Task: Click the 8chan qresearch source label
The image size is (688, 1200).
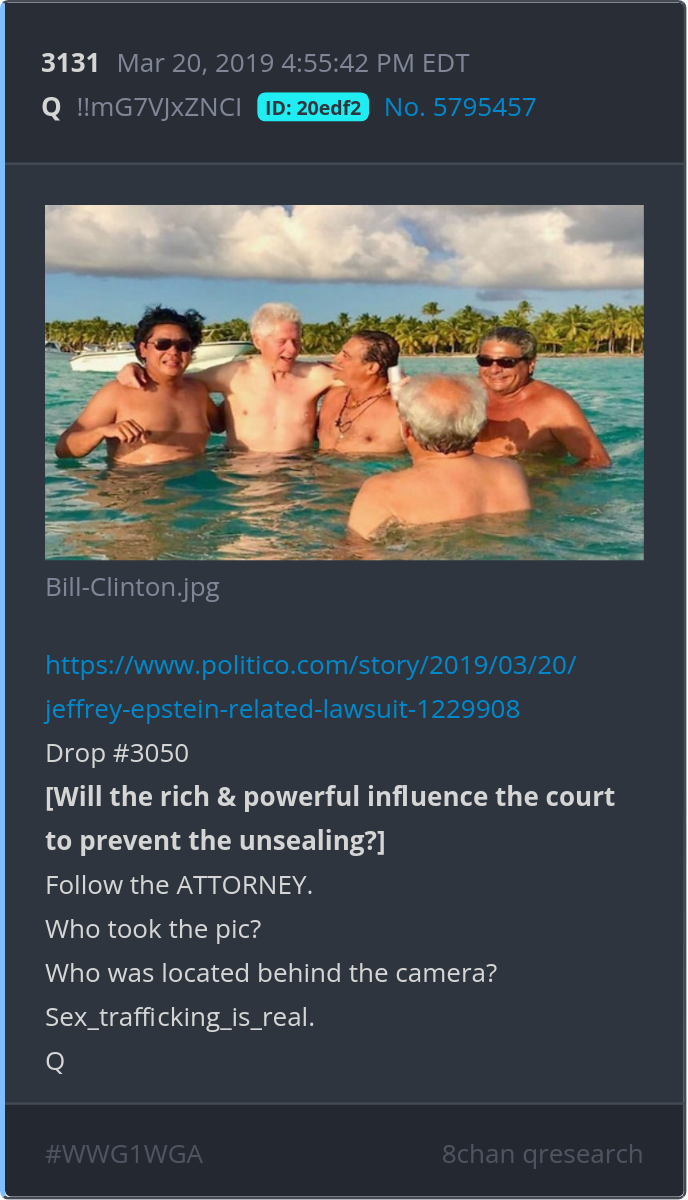Action: click(x=543, y=1154)
